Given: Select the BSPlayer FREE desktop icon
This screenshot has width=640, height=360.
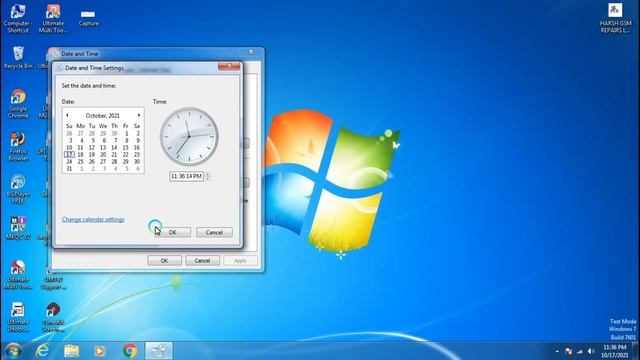Looking at the screenshot, I should [x=18, y=189].
